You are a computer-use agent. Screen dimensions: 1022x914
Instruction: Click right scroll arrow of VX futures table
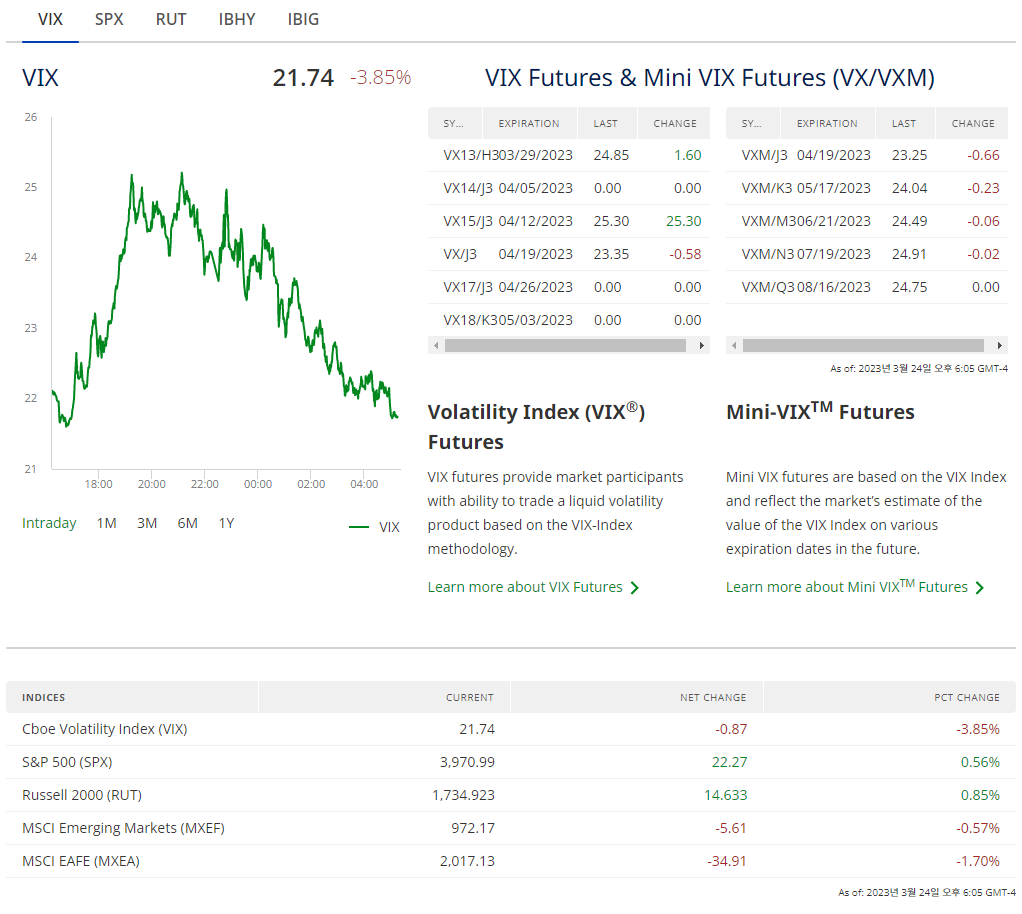tap(701, 346)
